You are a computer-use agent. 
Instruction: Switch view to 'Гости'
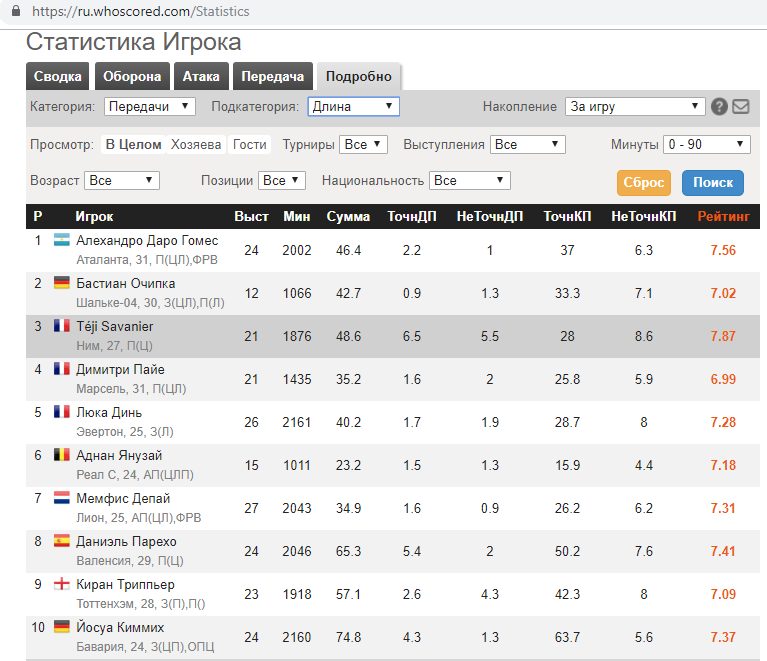pyautogui.click(x=250, y=144)
